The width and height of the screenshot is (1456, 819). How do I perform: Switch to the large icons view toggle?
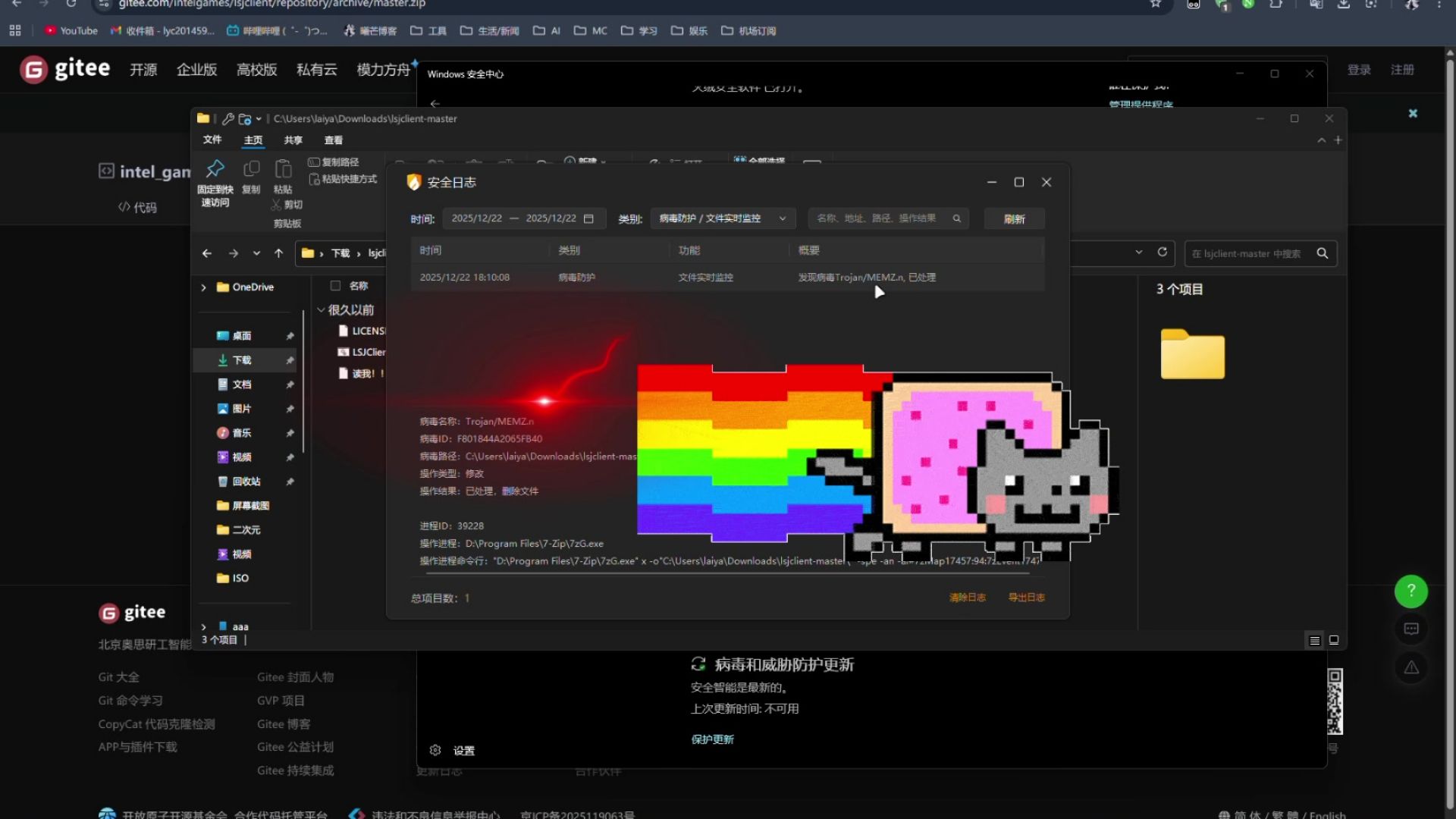tap(1334, 640)
